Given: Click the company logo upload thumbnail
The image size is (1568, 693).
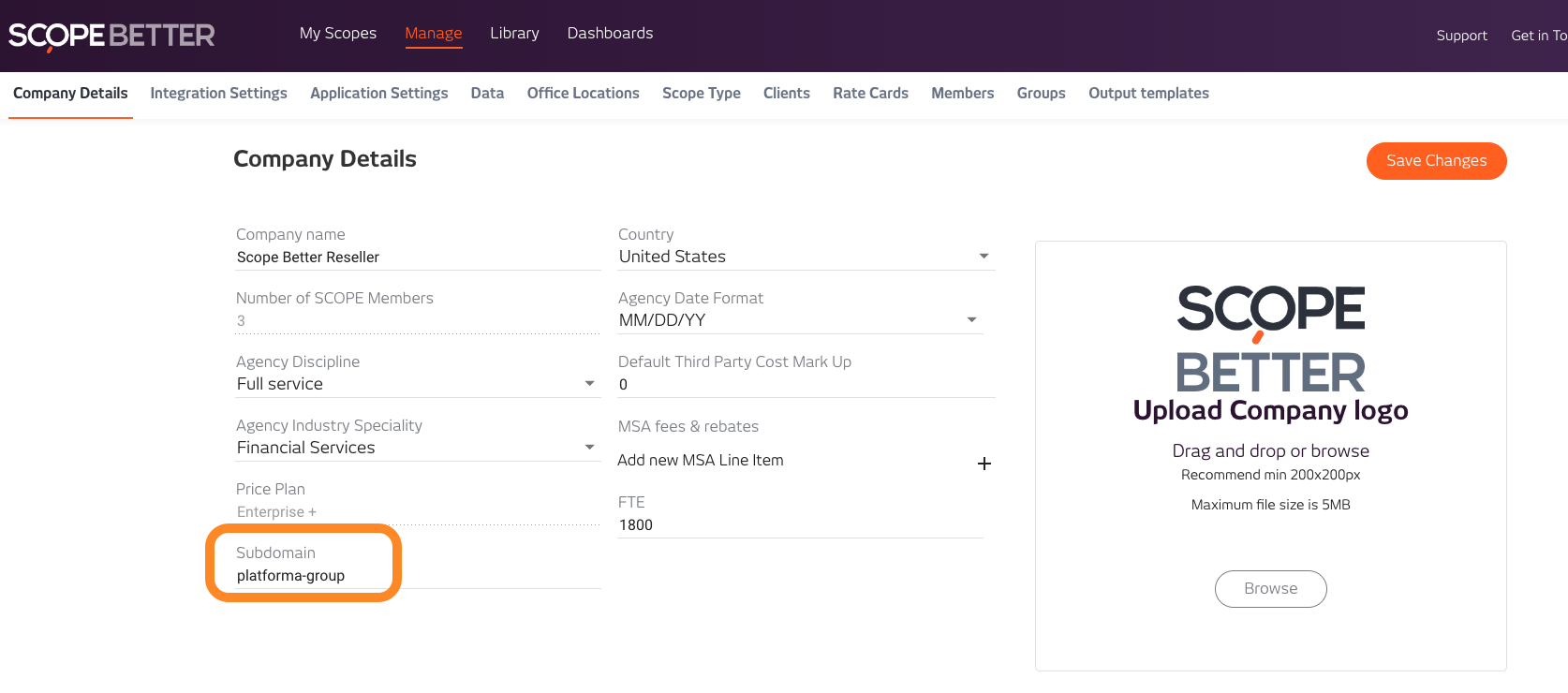Looking at the screenshot, I should click(x=1270, y=339).
